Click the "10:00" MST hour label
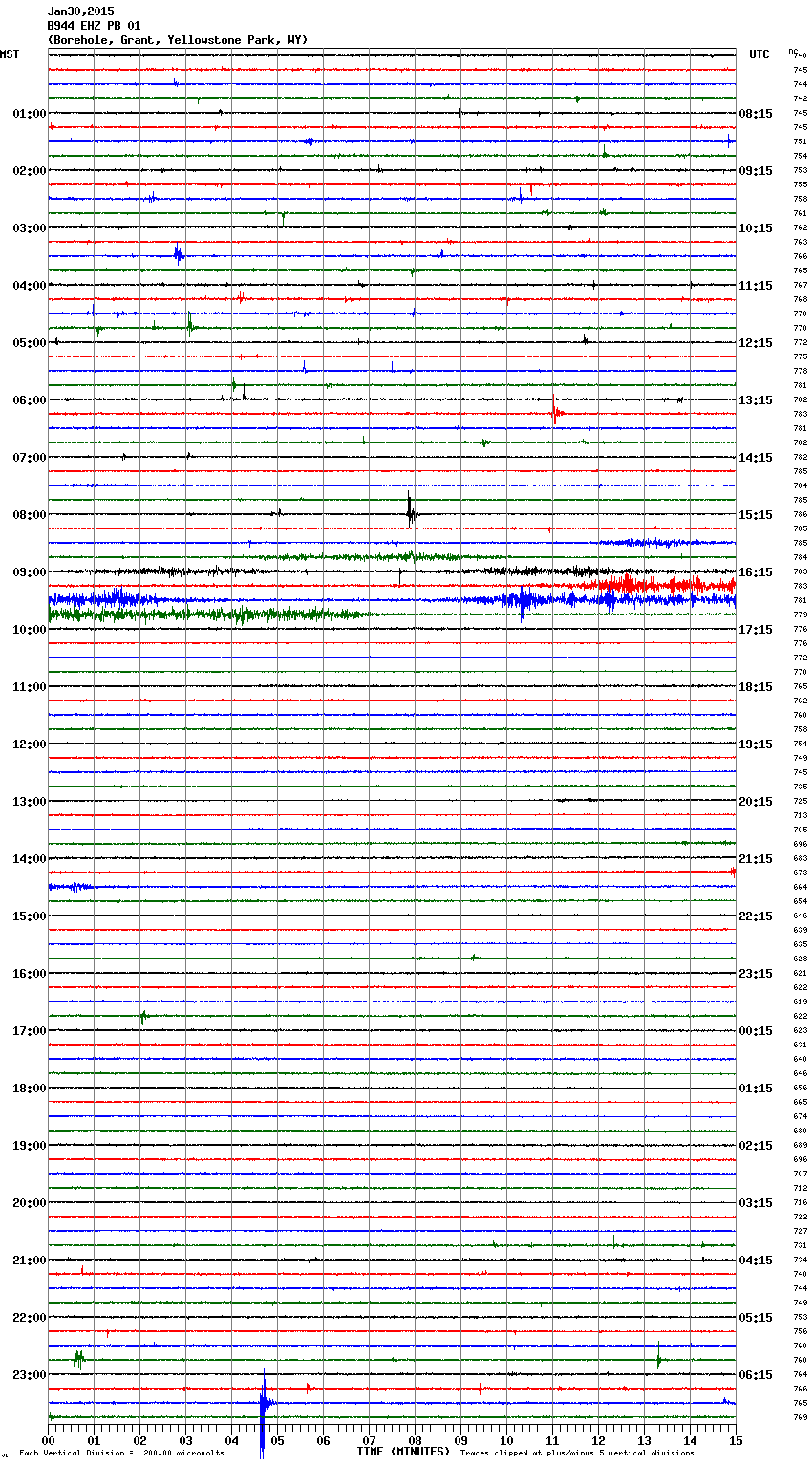Viewport: 812px width, 1466px height. tap(29, 630)
